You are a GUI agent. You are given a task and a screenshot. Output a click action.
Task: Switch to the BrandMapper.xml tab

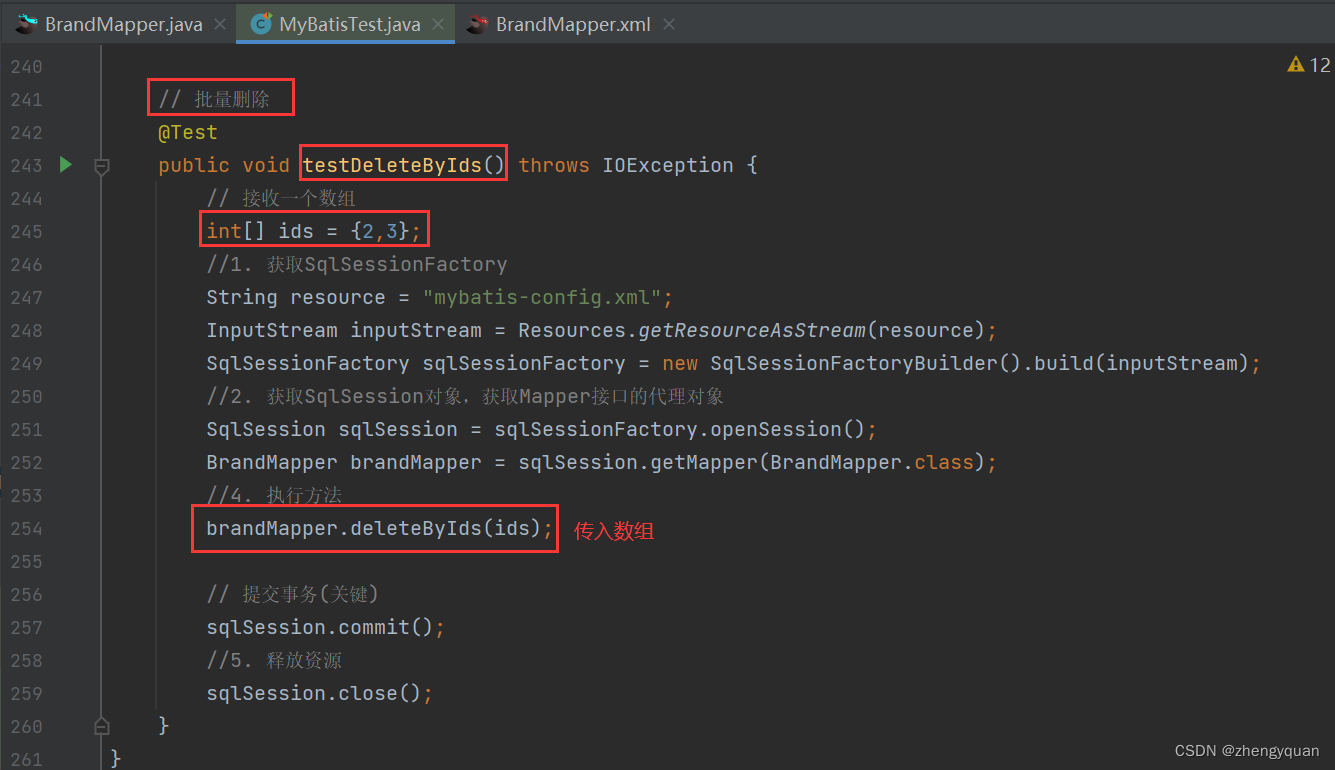(573, 24)
